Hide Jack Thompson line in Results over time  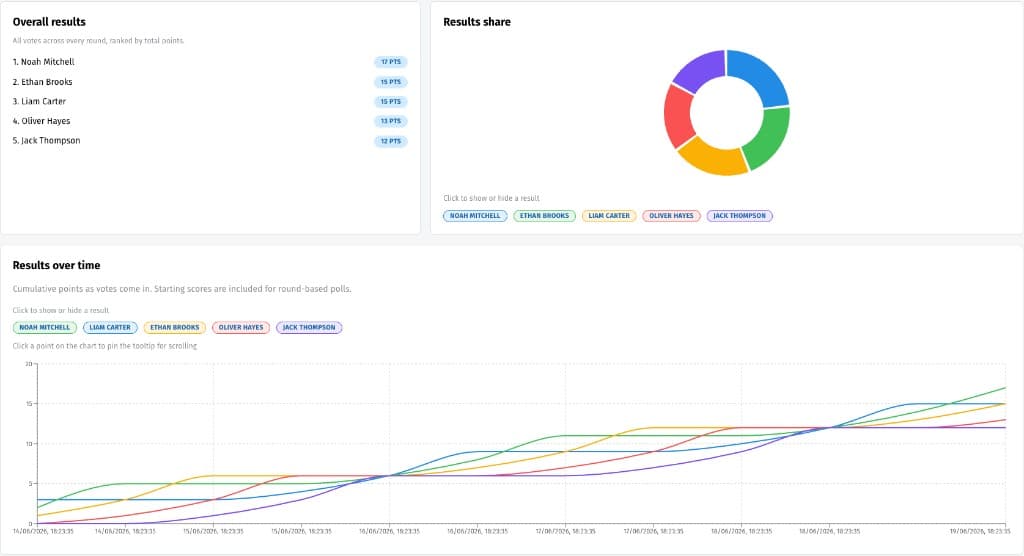click(x=309, y=327)
